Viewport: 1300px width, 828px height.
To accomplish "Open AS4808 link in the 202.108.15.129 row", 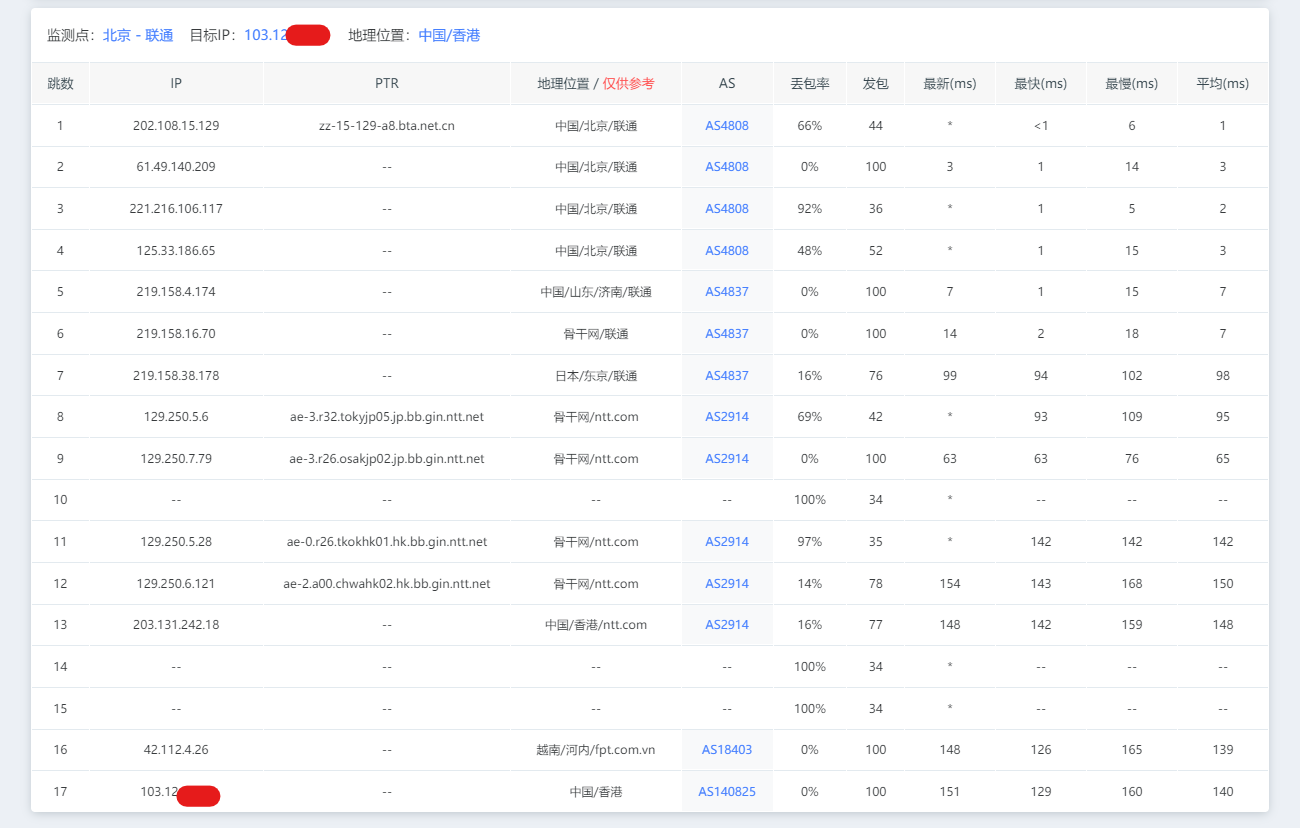I will pyautogui.click(x=727, y=126).
